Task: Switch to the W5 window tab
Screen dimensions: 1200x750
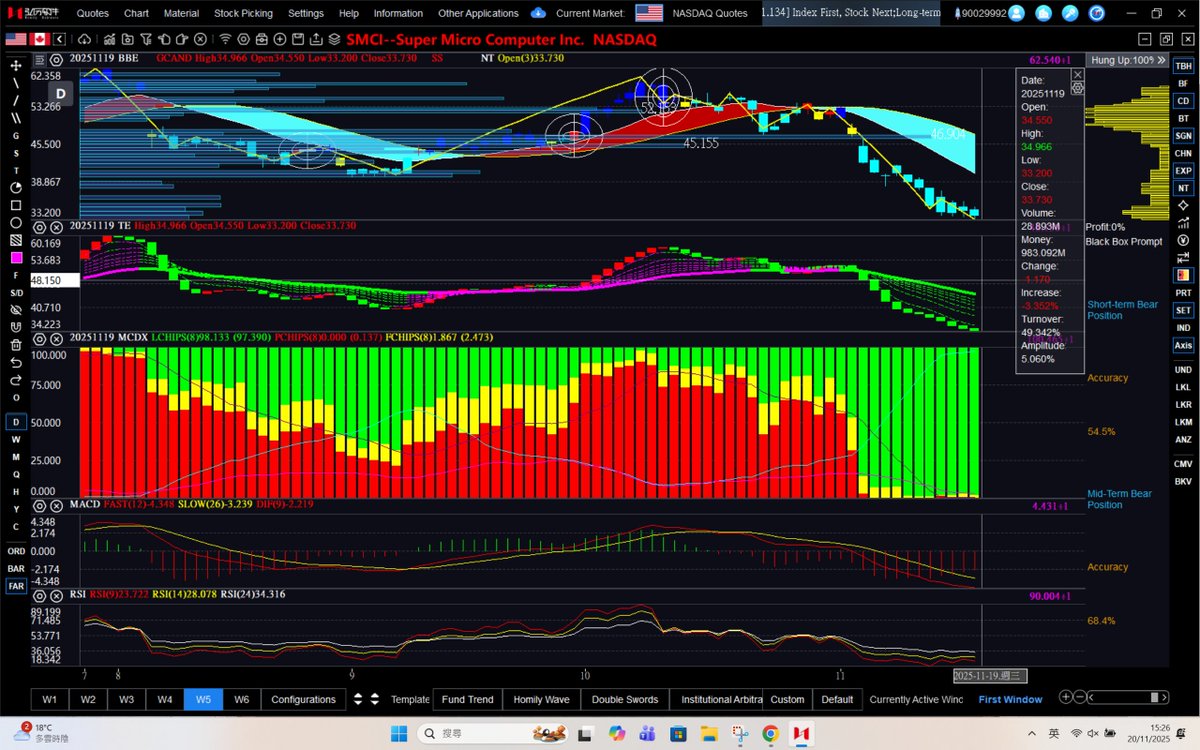Action: click(203, 700)
